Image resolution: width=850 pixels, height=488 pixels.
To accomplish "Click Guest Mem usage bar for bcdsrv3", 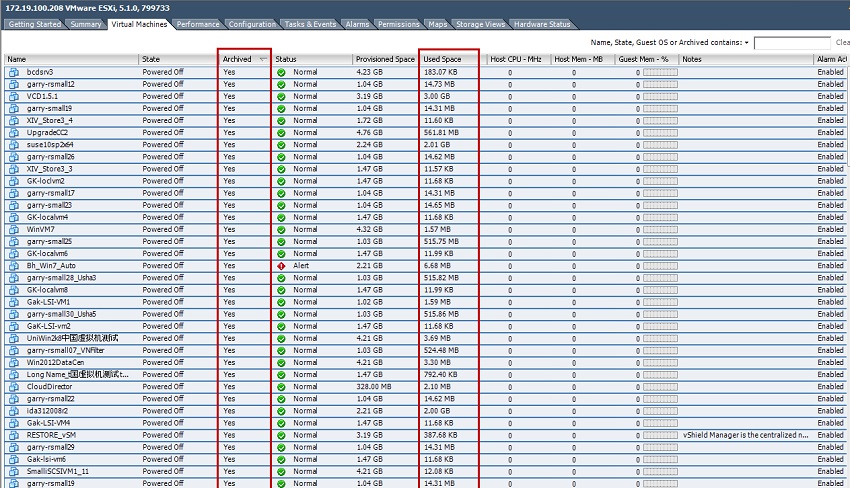I will tap(660, 72).
